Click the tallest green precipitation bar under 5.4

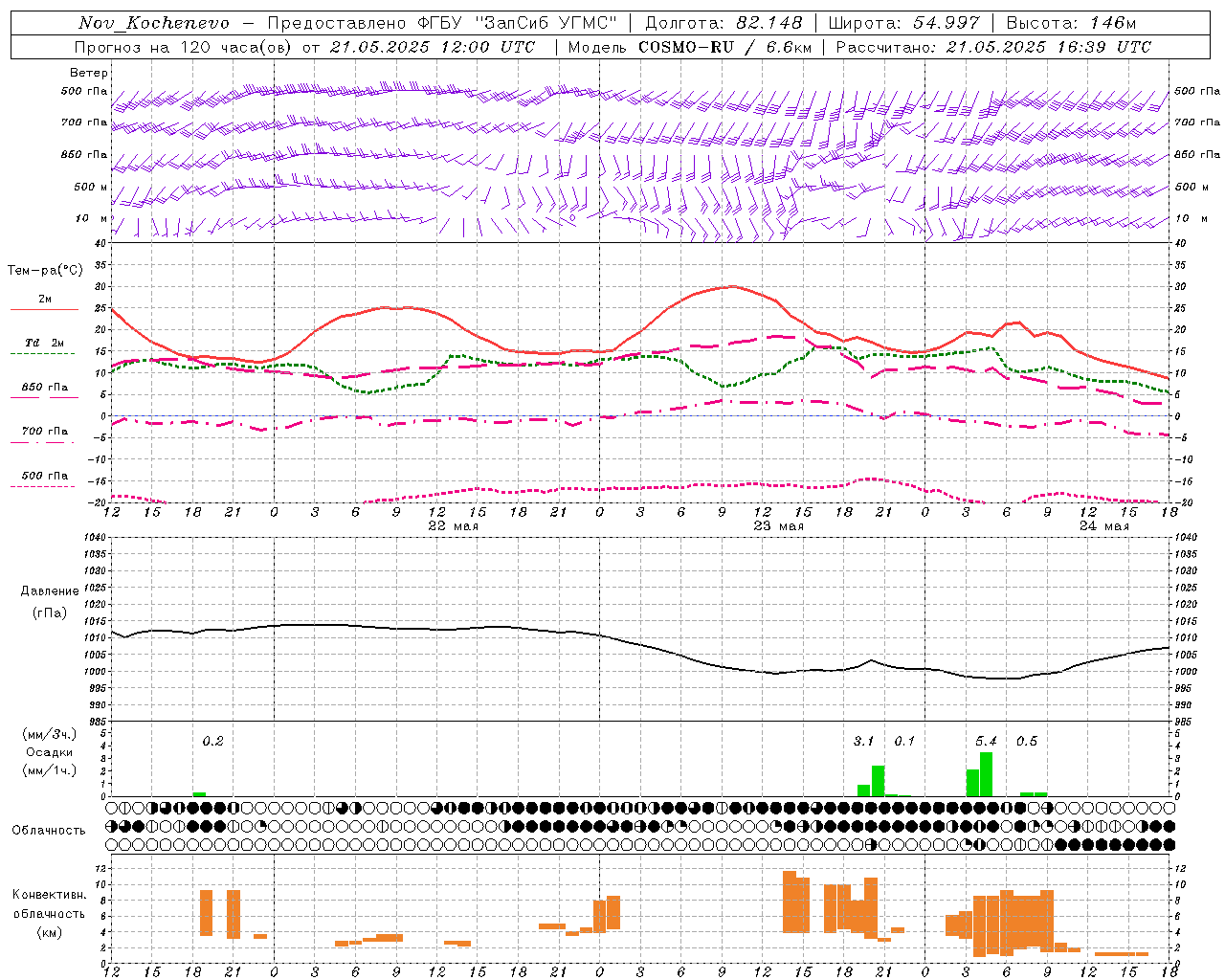click(x=986, y=774)
